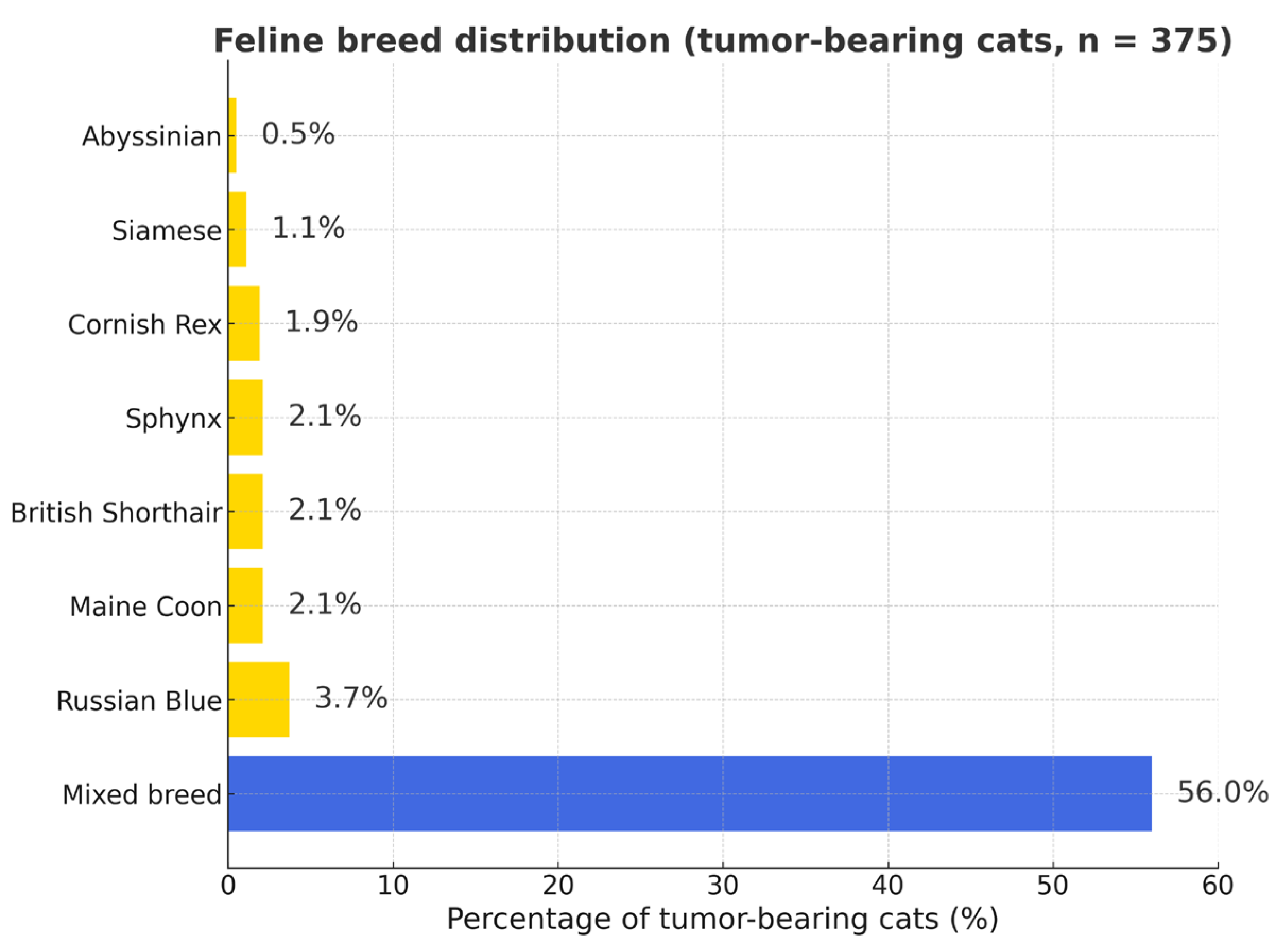Click the small Abyssinian bar
This screenshot has height=952, width=1285.
tap(232, 135)
